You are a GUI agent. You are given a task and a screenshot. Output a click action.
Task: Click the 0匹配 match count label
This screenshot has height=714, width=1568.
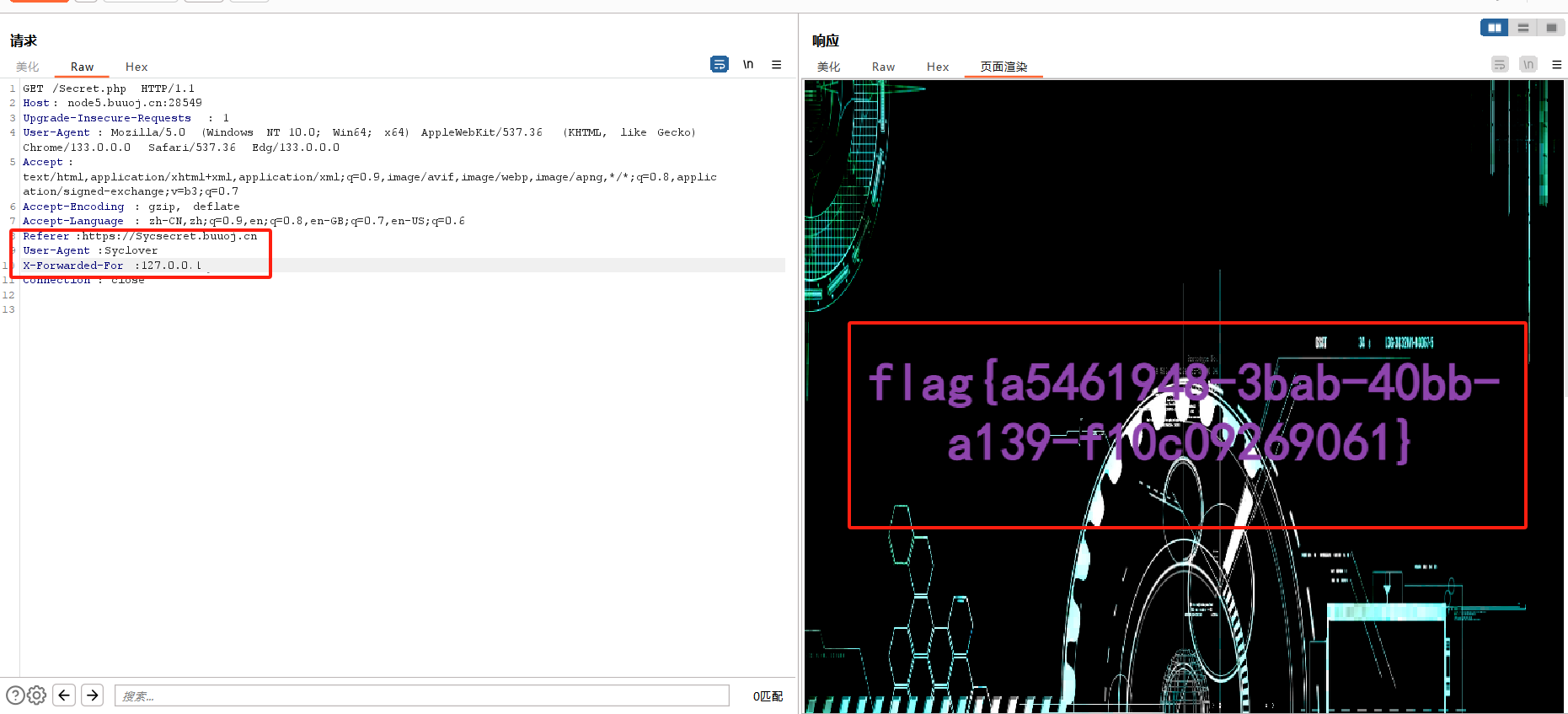click(x=768, y=696)
